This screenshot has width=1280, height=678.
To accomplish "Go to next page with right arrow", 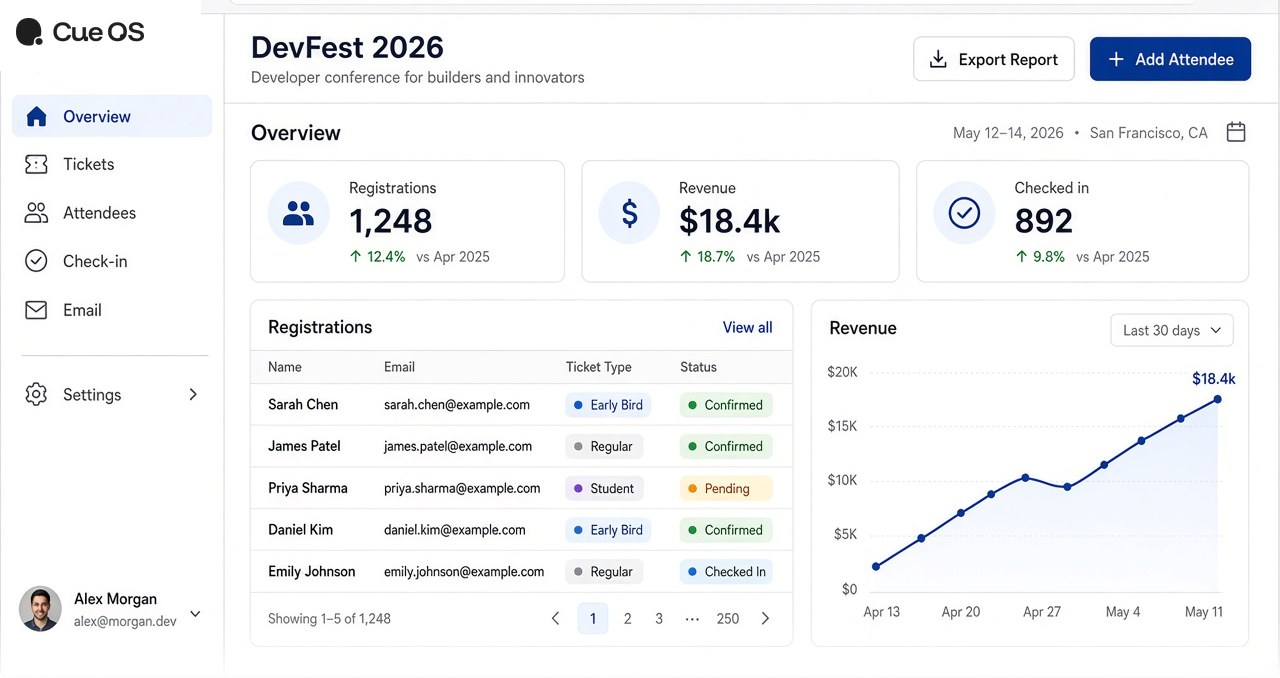I will click(765, 619).
